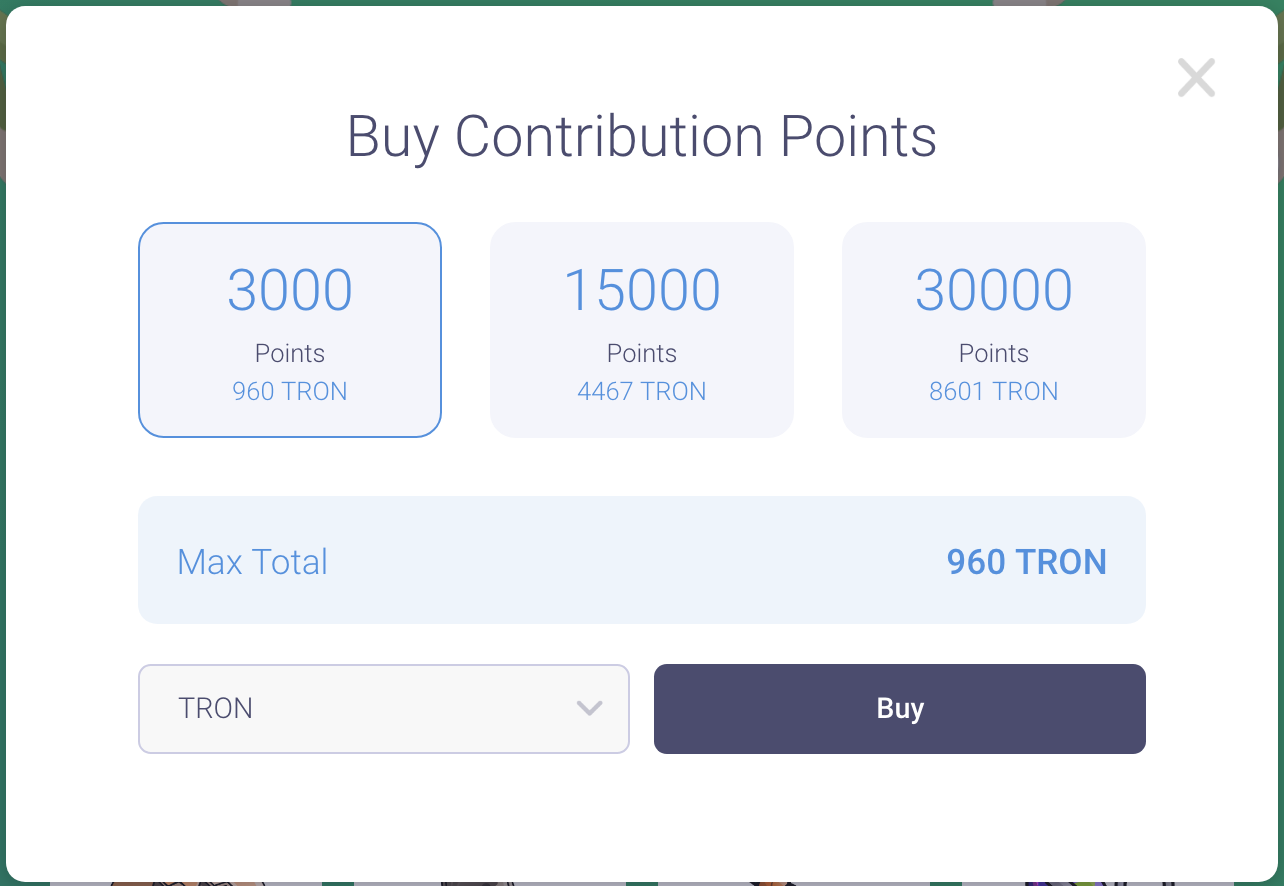
Task: Choose the 15000 Points package card
Action: tap(642, 330)
